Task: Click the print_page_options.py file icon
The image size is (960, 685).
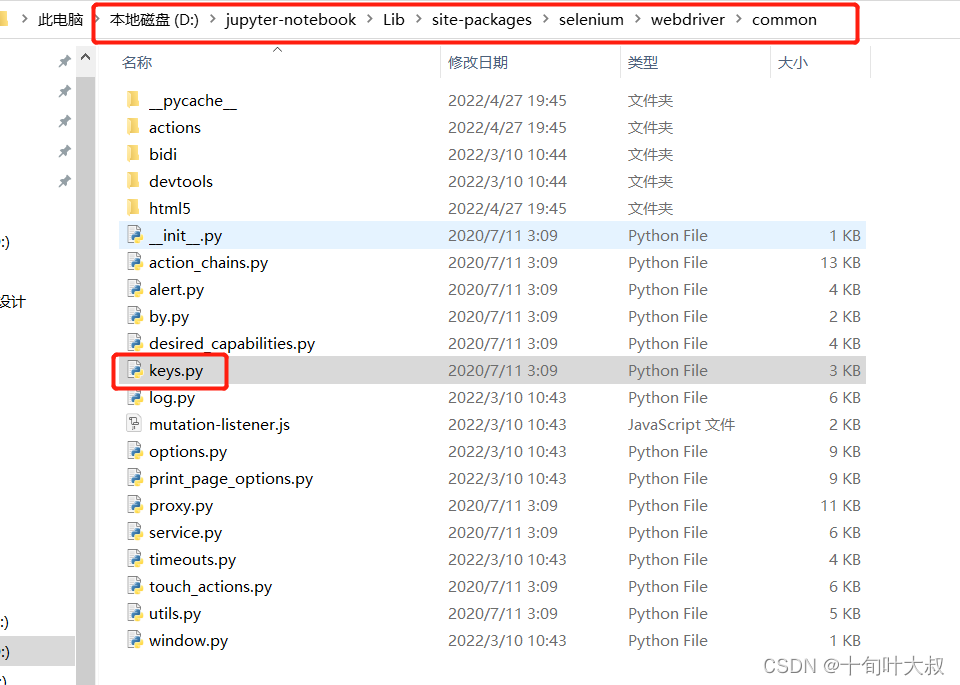Action: point(135,477)
